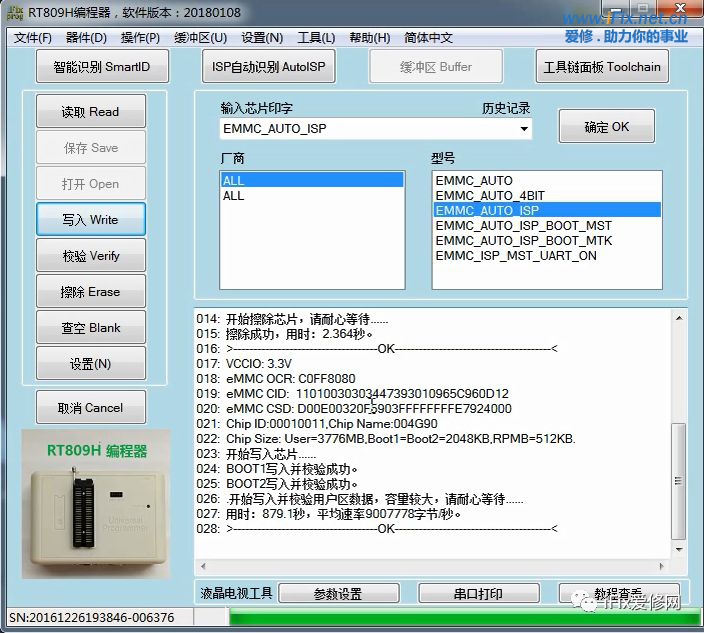Select EMMC_AUTO_4BIT in the model list
Viewport: 704px width, 633px height.
(547, 195)
